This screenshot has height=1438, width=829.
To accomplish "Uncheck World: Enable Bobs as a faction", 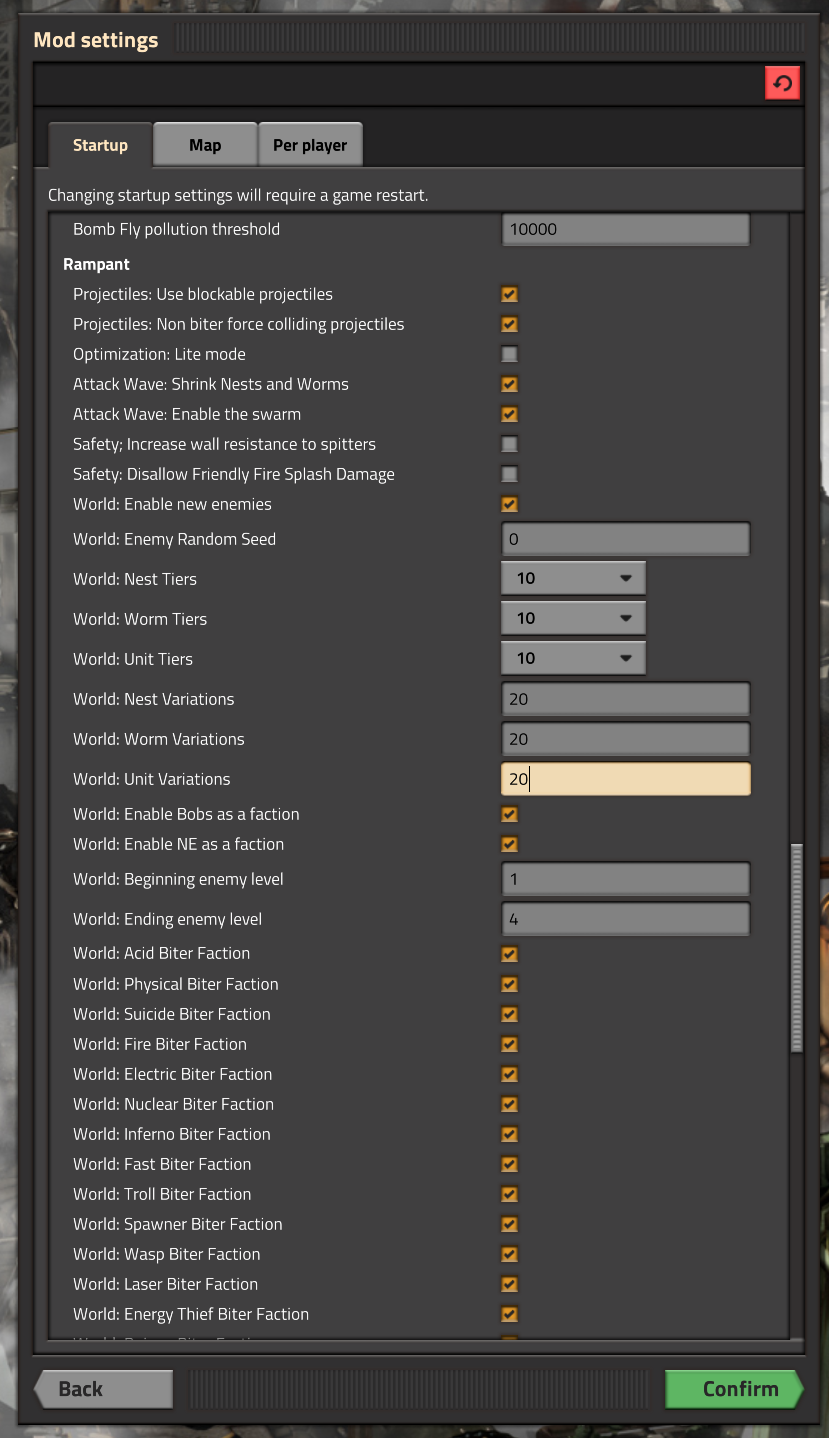I will coord(510,814).
